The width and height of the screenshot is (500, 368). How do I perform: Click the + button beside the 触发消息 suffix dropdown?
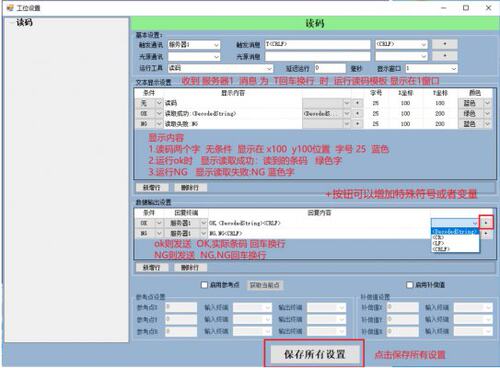coord(445,44)
